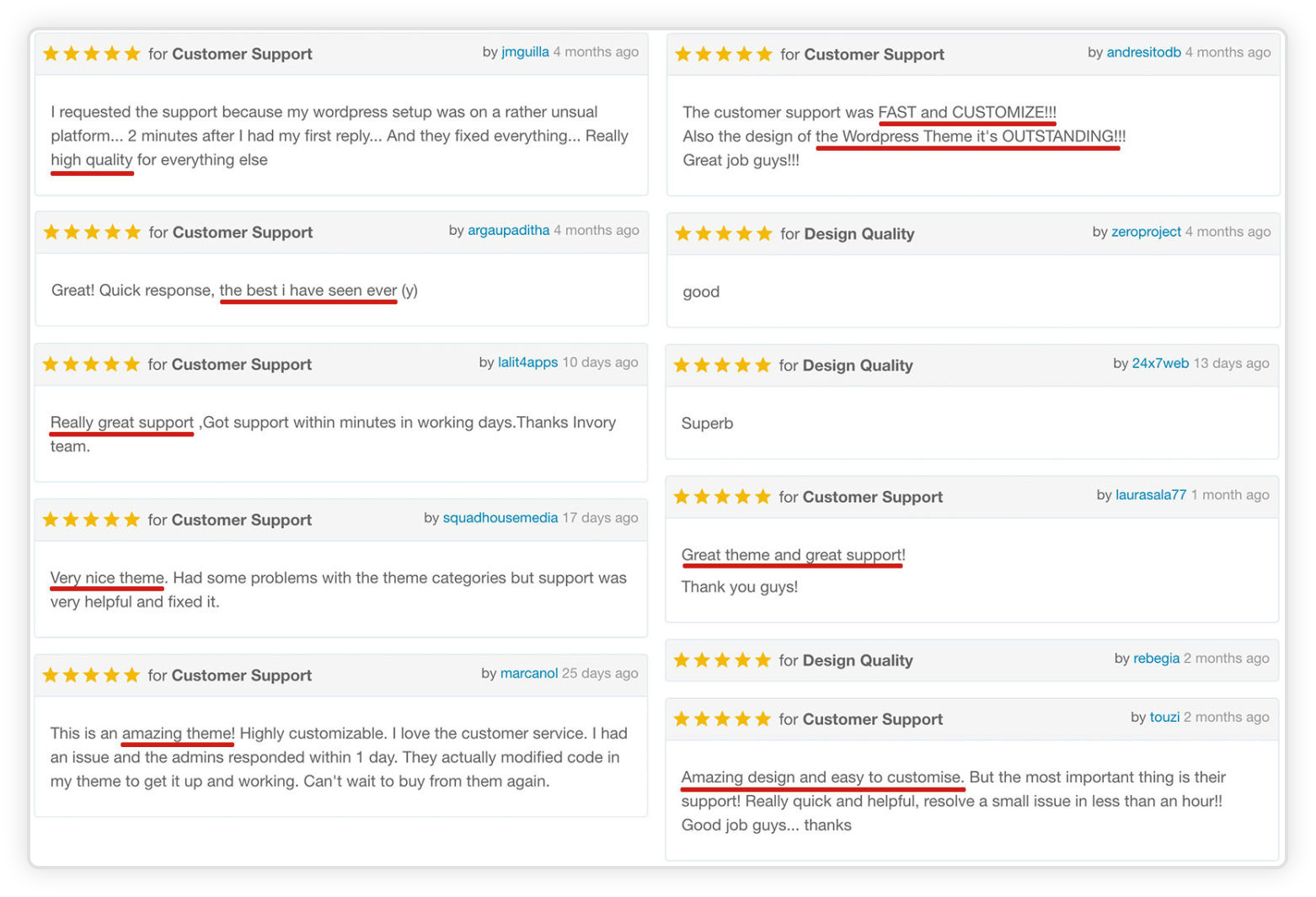Click the squadhousemedia username link

tap(500, 518)
